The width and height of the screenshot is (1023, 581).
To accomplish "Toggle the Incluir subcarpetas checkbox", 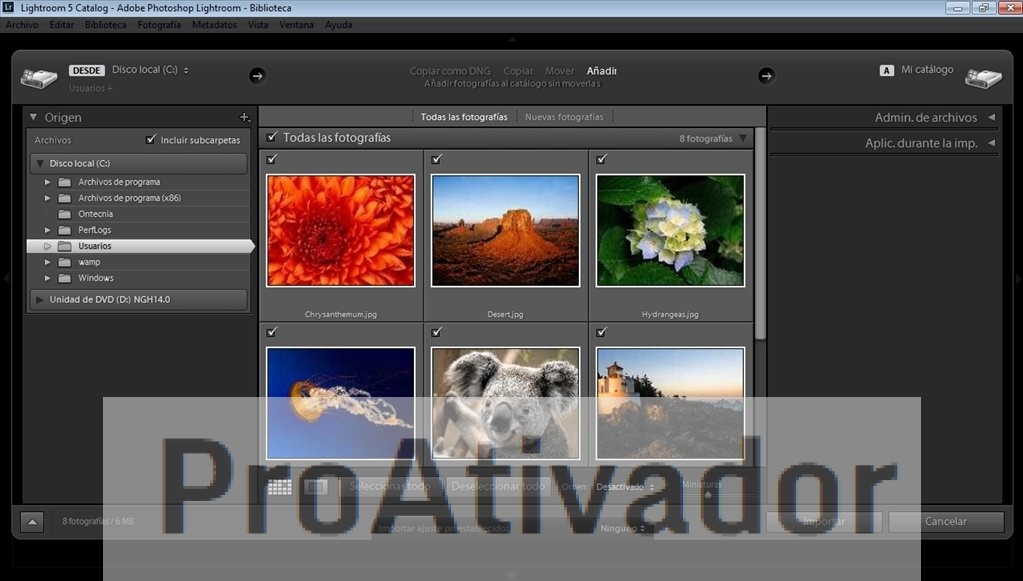I will tap(148, 139).
